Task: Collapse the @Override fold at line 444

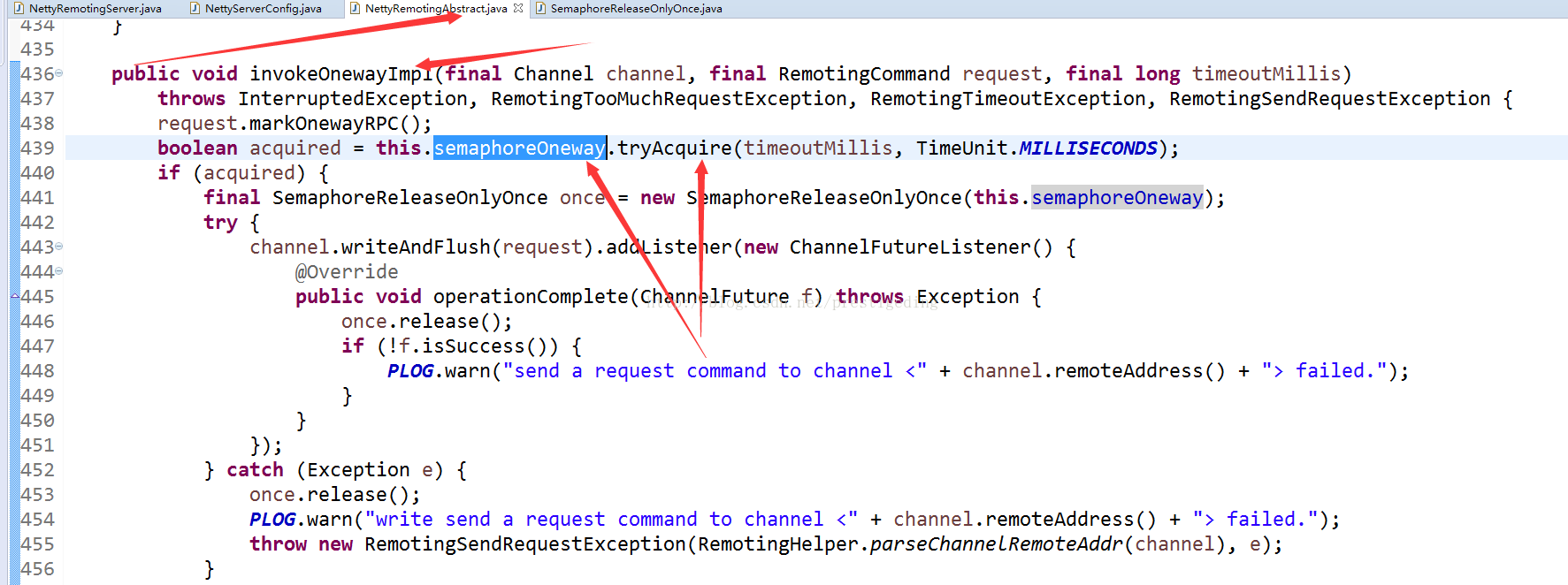Action: click(59, 271)
